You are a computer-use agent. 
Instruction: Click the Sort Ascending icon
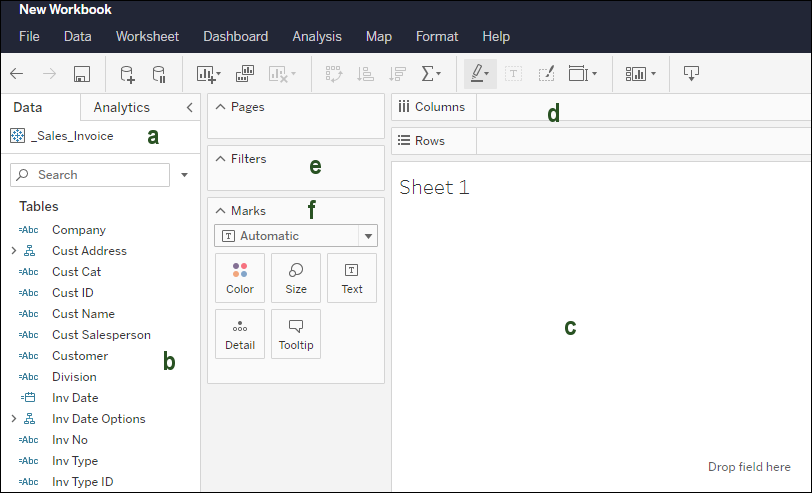tap(366, 73)
